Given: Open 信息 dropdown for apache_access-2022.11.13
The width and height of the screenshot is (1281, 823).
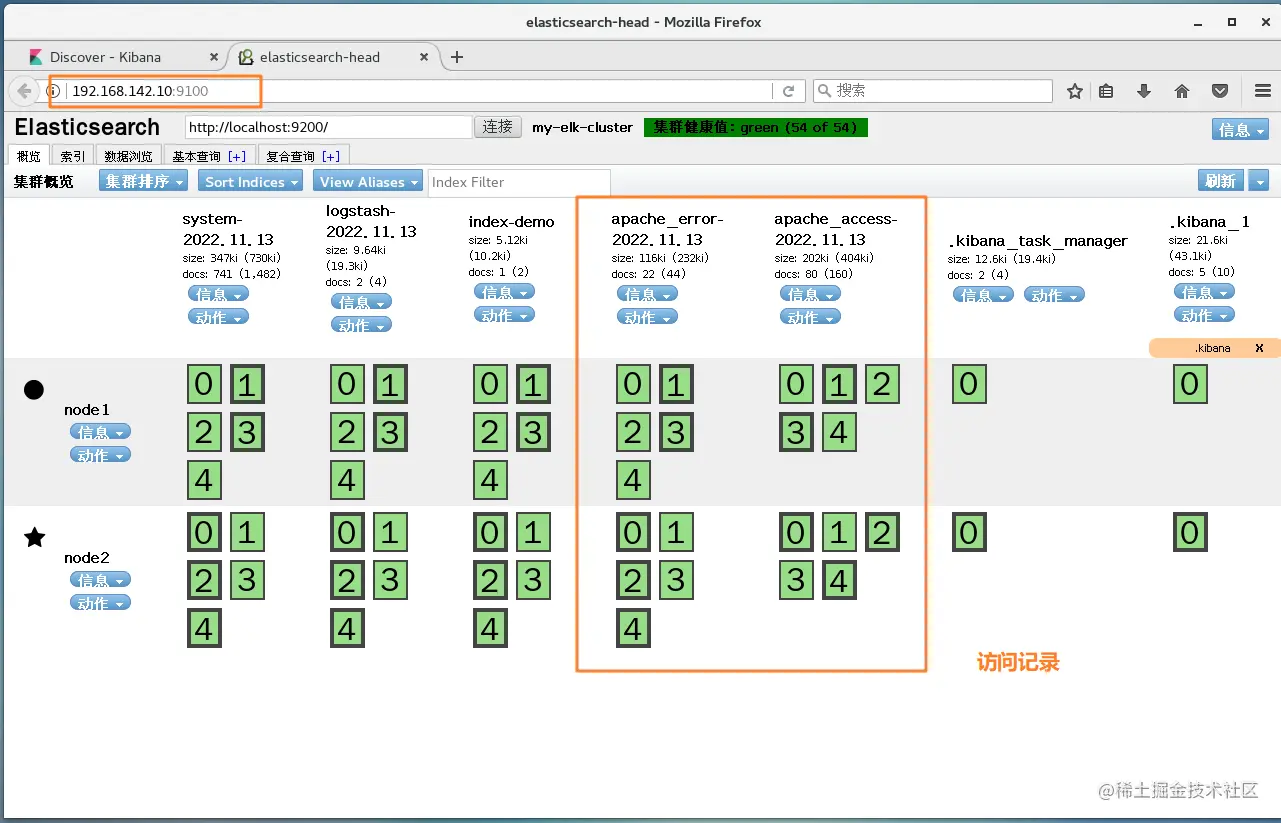Looking at the screenshot, I should pyautogui.click(x=810, y=294).
